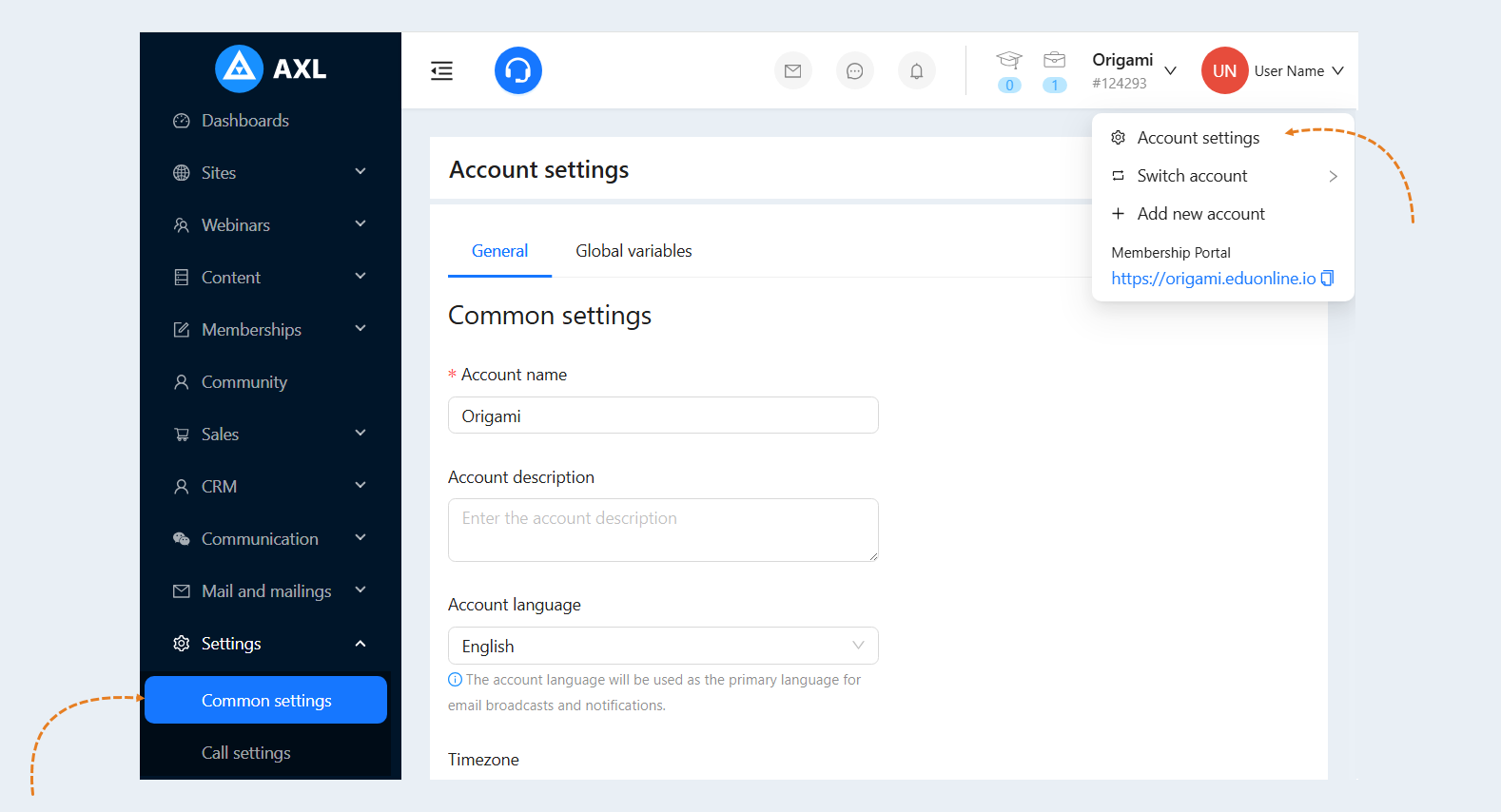The height and width of the screenshot is (812, 1501).
Task: Click the Content document icon
Action: pyautogui.click(x=182, y=278)
